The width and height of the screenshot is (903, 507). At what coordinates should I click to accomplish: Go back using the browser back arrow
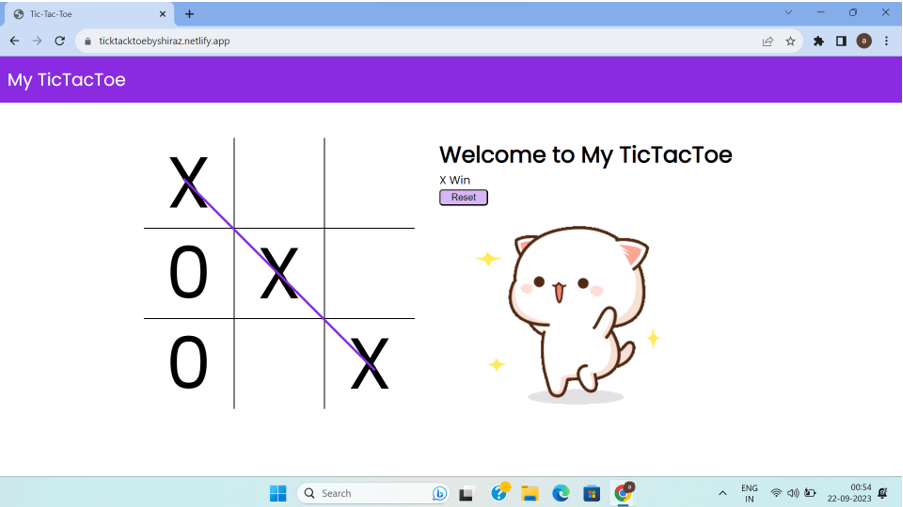tap(14, 41)
